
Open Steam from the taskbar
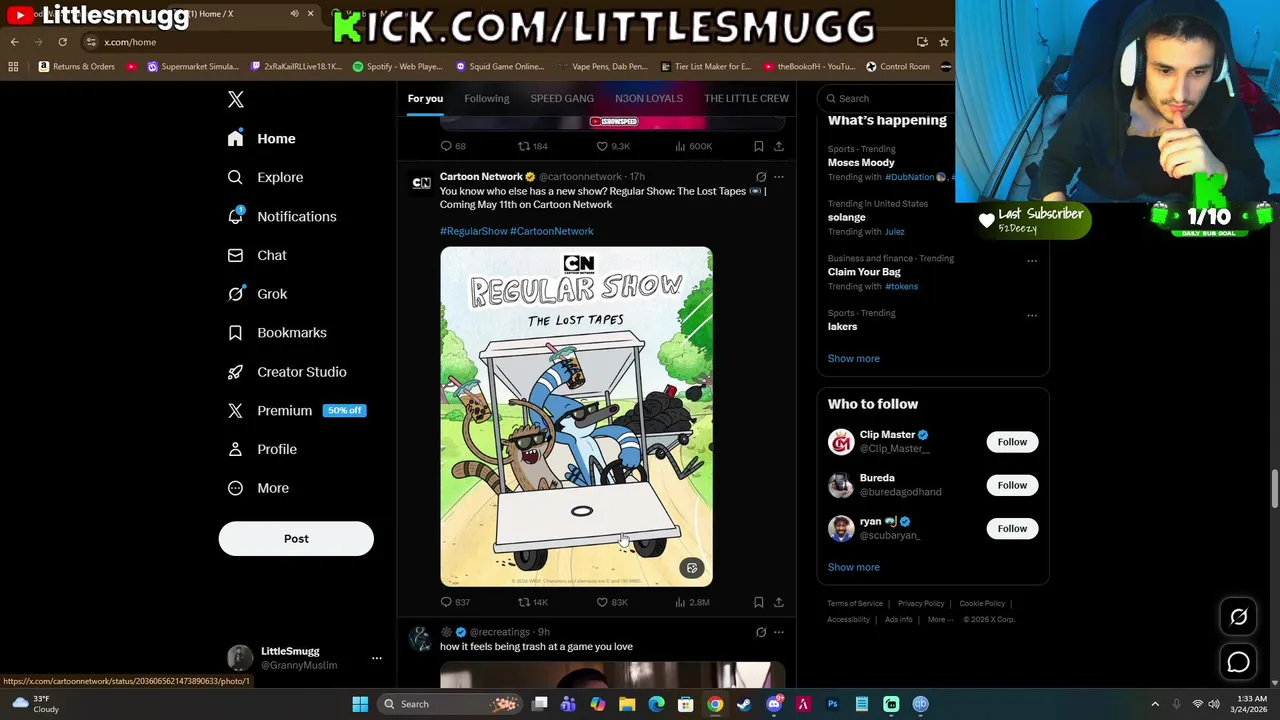click(744, 704)
